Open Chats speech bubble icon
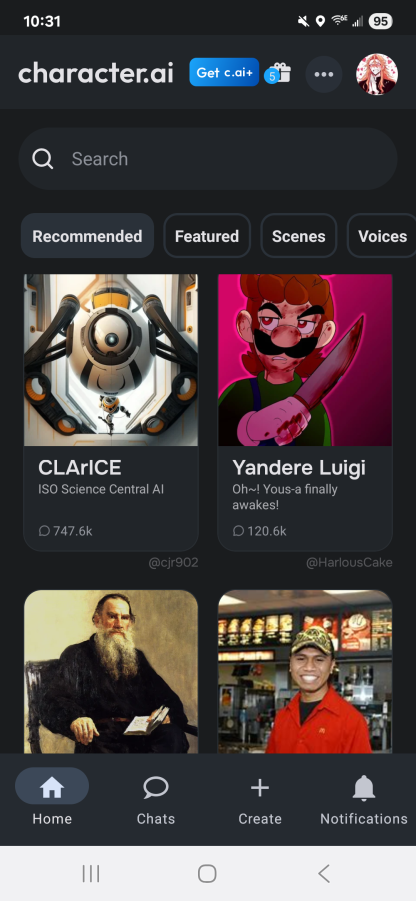 coord(156,787)
